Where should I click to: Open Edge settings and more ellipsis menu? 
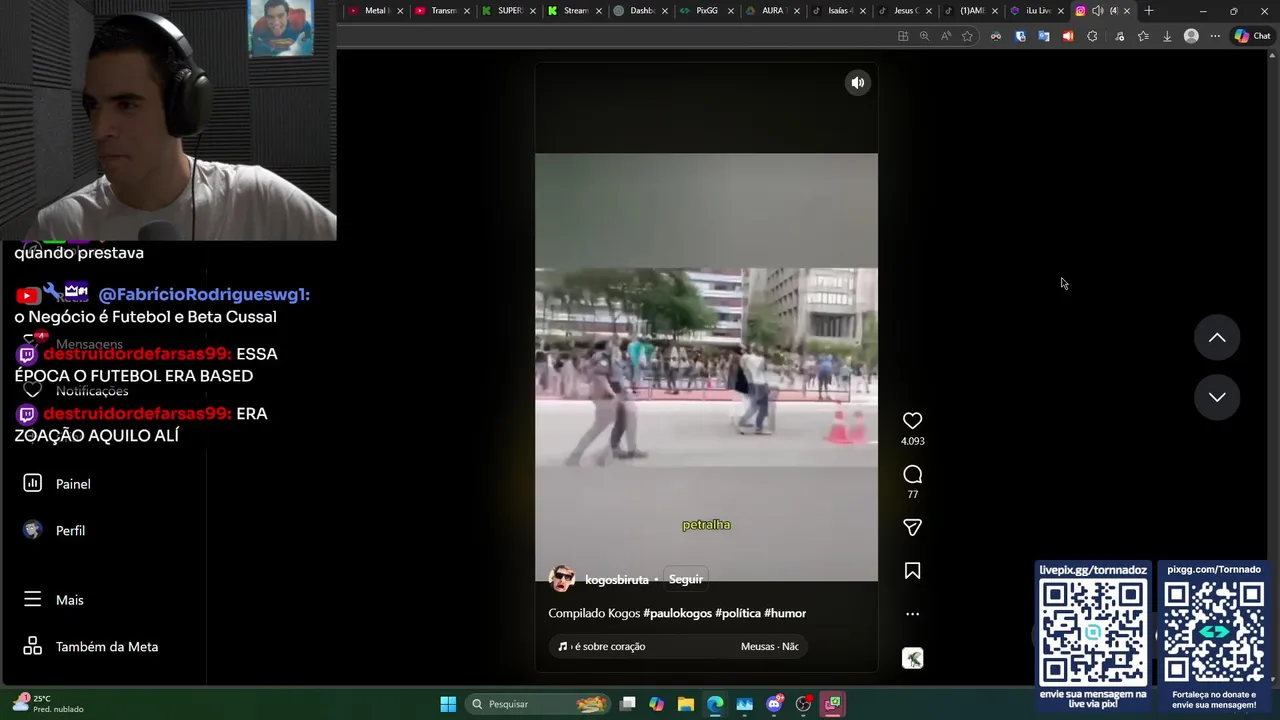coord(1215,36)
